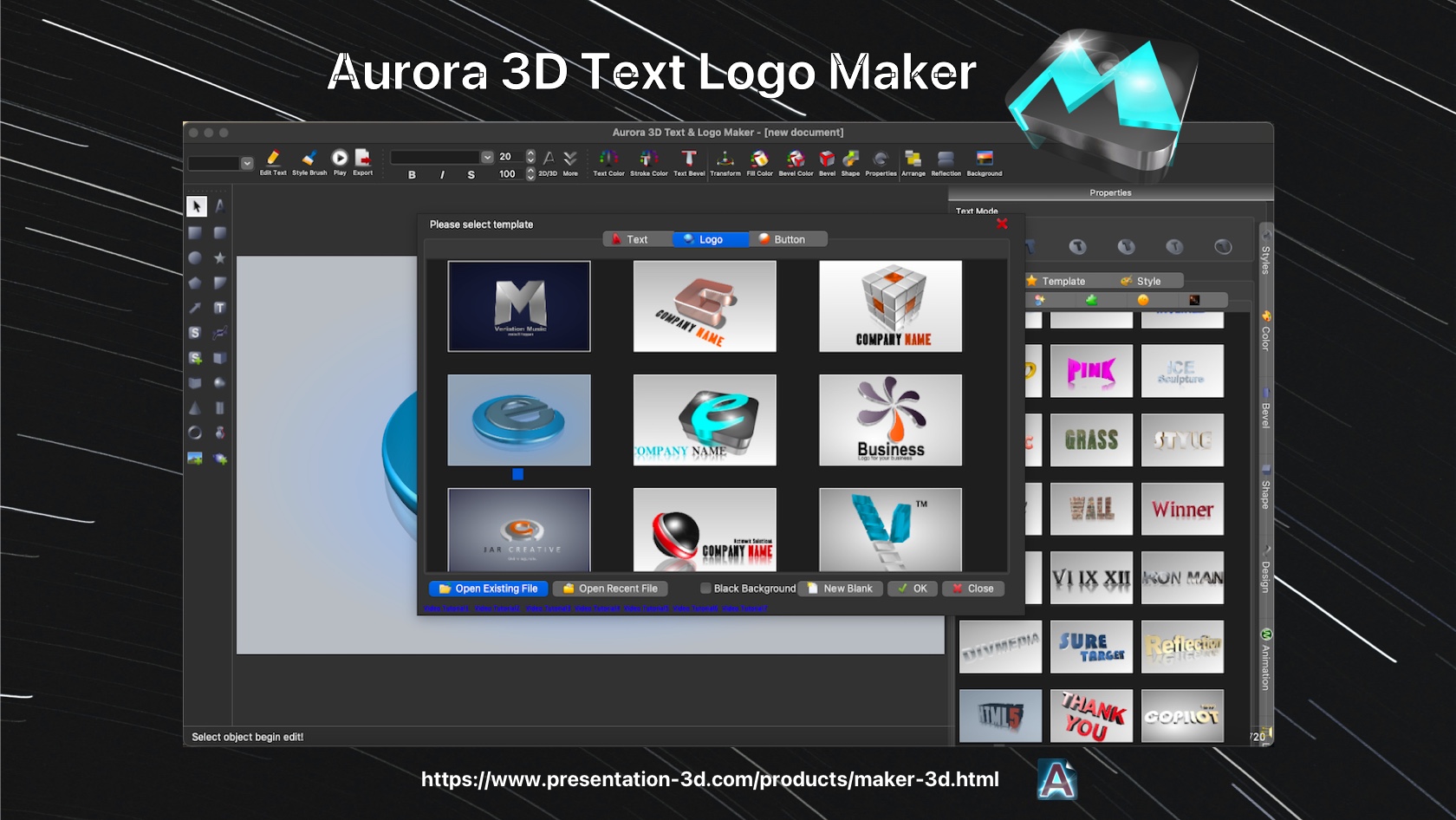Click the green puzzle category icon

1091,300
